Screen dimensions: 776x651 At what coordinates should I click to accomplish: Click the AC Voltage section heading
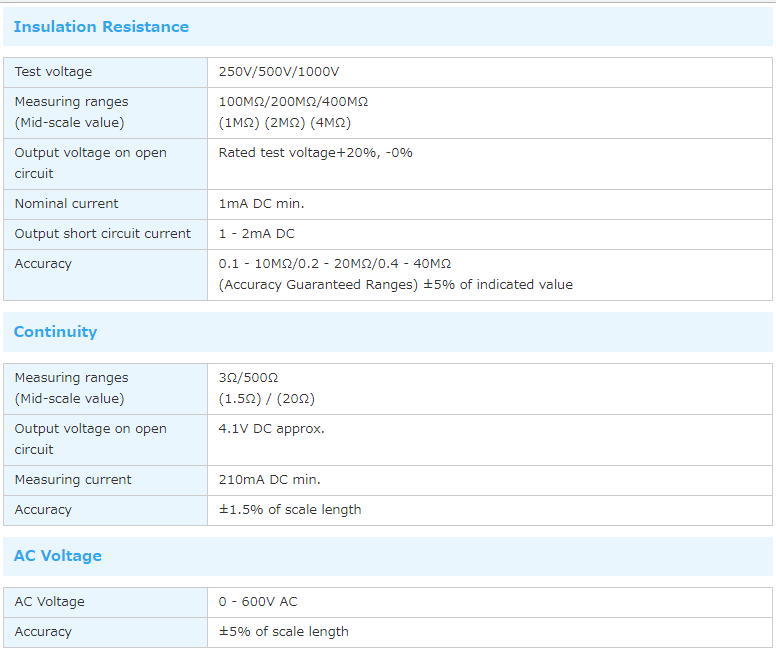pos(58,556)
